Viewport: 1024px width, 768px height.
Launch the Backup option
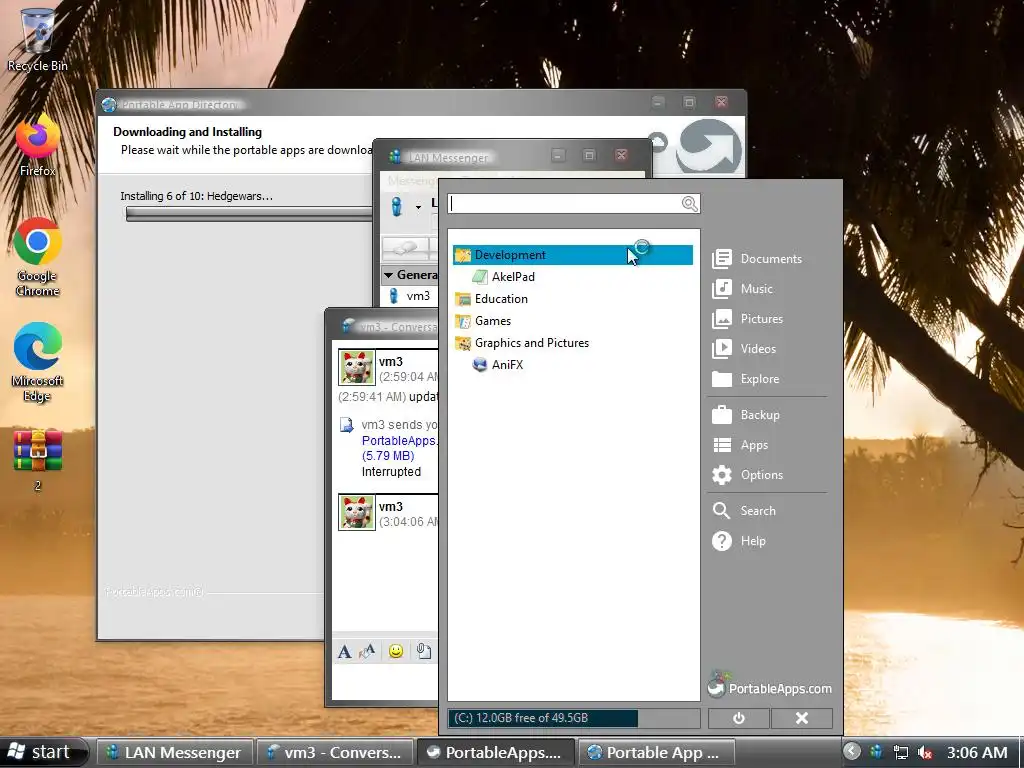(x=745, y=415)
